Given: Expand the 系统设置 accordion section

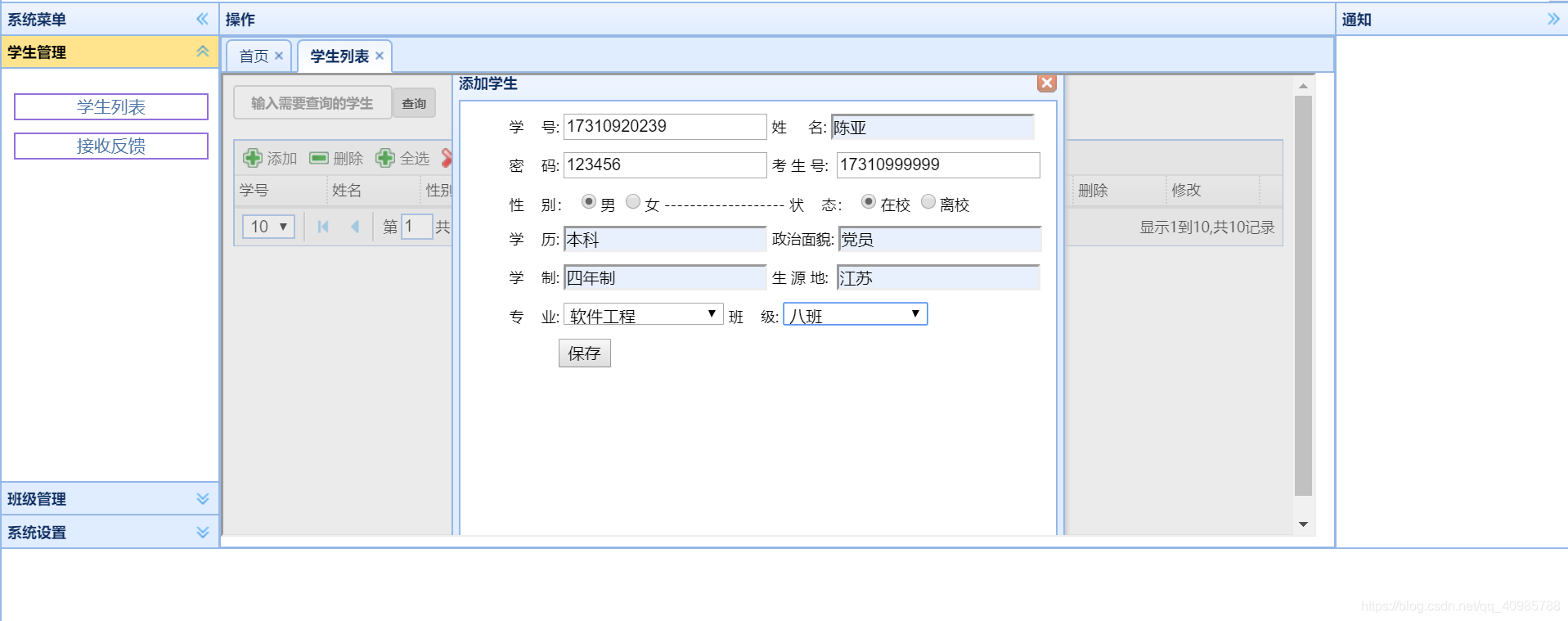Looking at the screenshot, I should (x=203, y=532).
